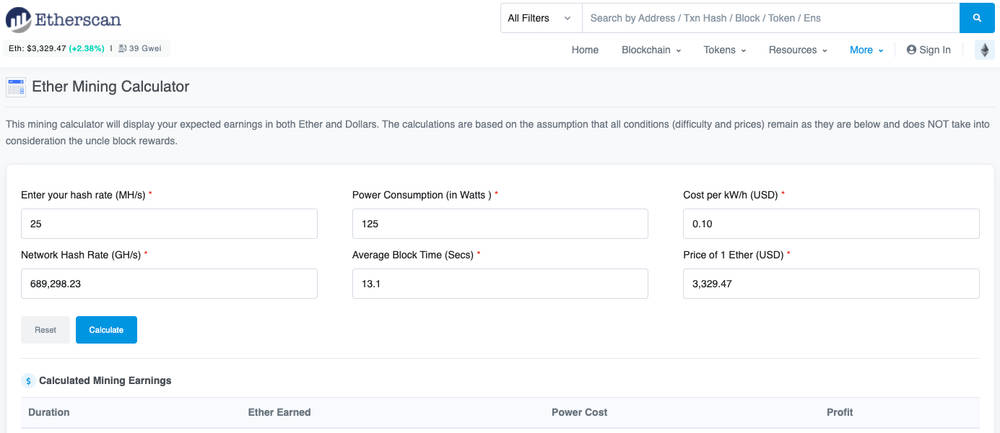The image size is (1000, 433).
Task: Click the Cost per kW/h field
Action: [x=831, y=224]
